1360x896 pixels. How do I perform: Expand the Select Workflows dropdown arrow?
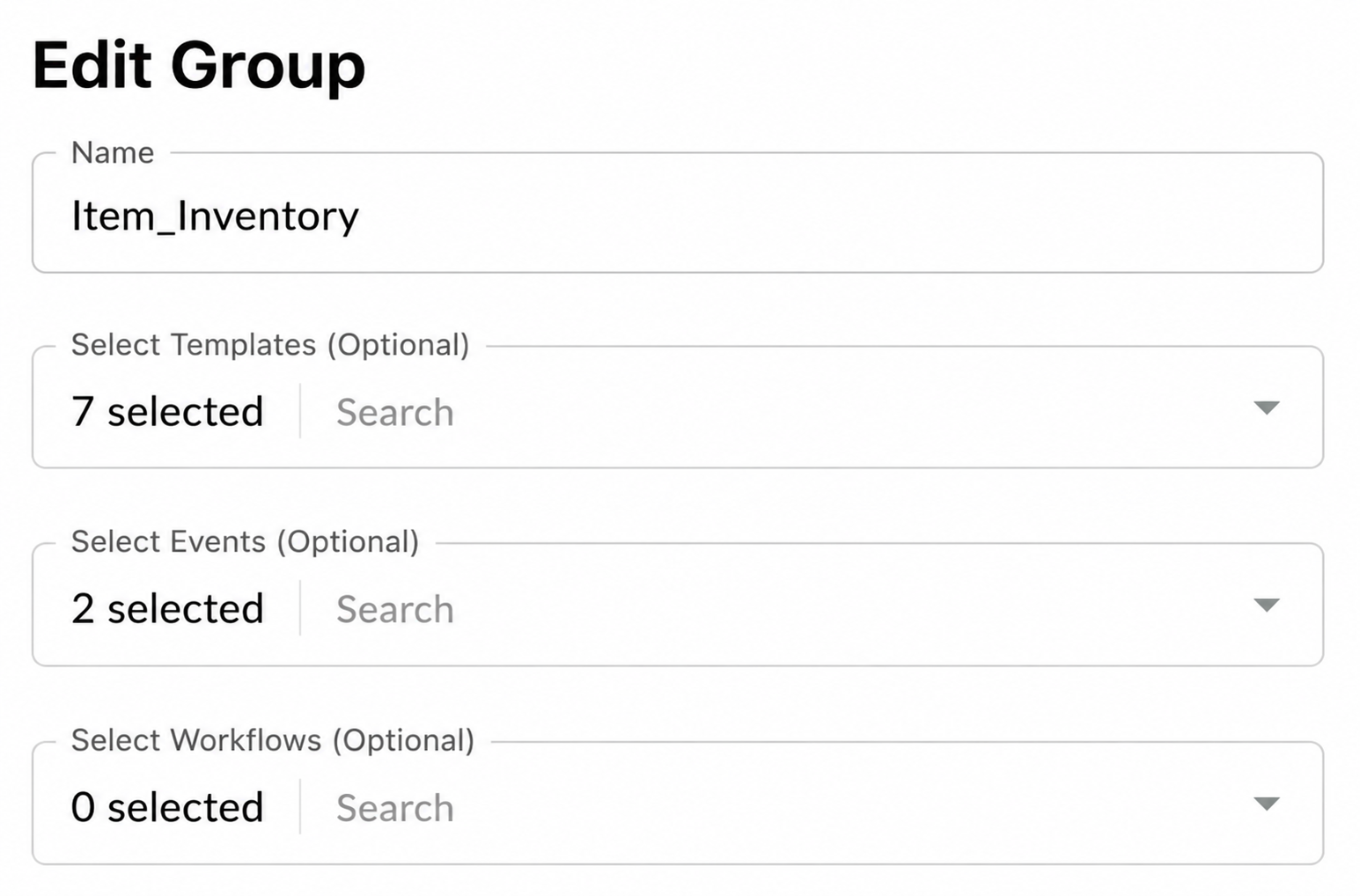click(1266, 803)
